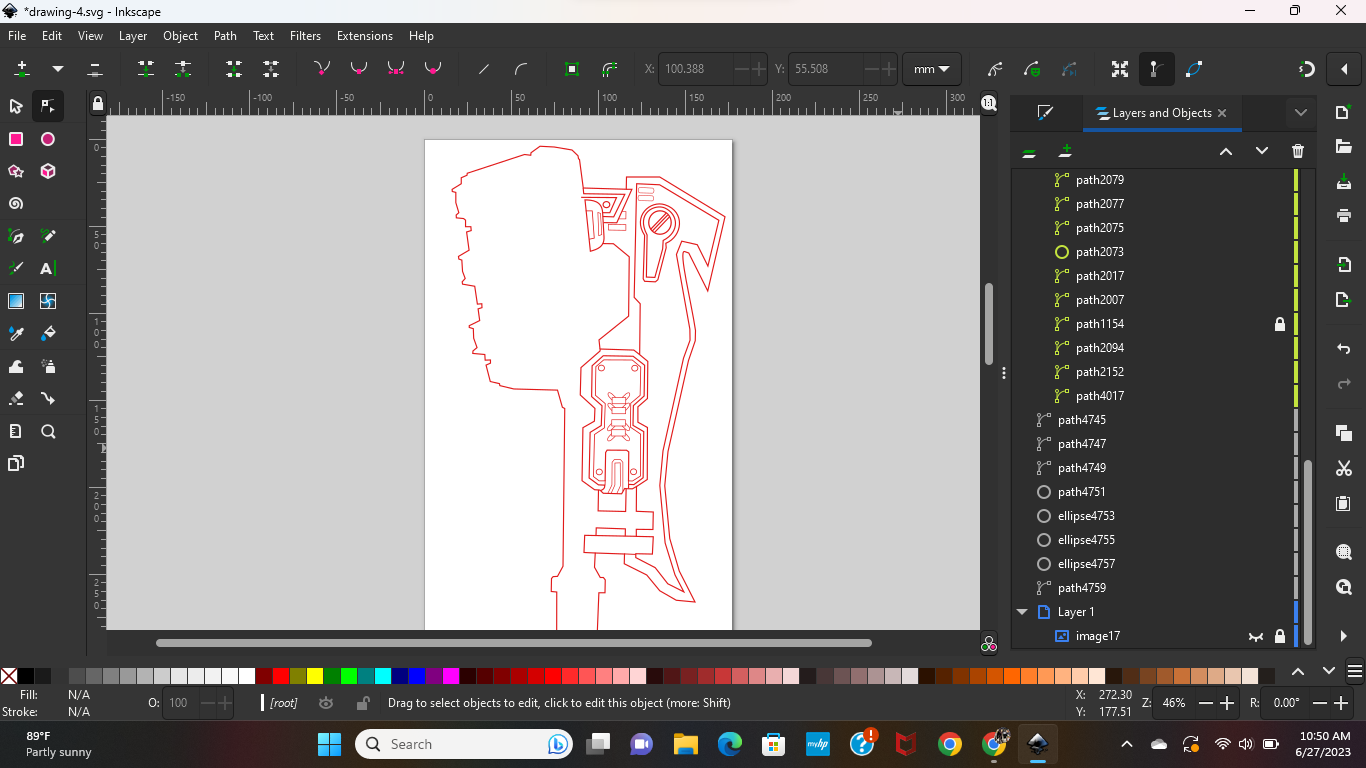Select the Gradient tool
1366x768 pixels.
pos(16,301)
